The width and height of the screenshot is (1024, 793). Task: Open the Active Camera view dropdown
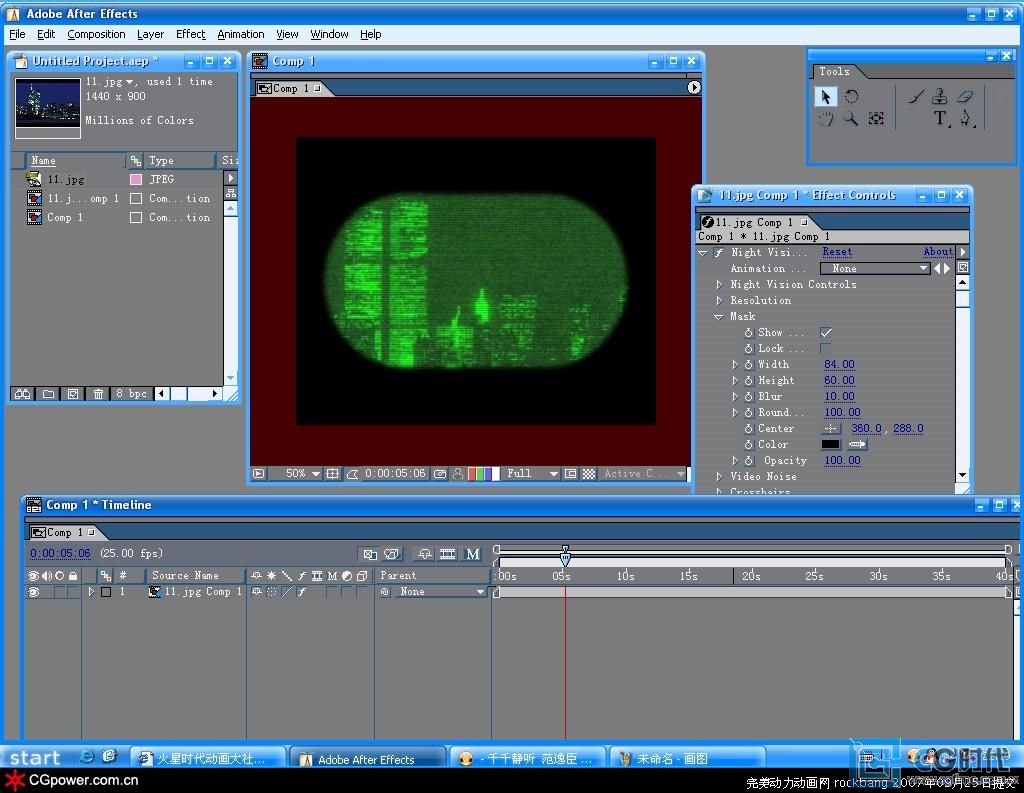(643, 474)
